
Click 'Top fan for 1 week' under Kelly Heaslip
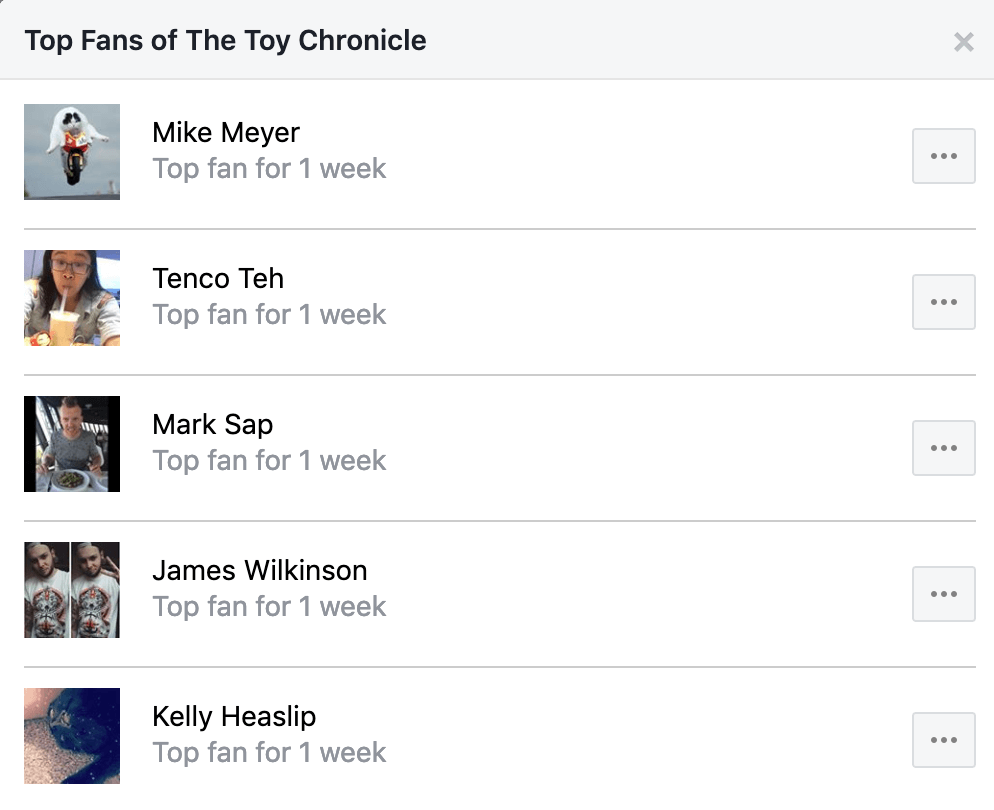[269, 753]
